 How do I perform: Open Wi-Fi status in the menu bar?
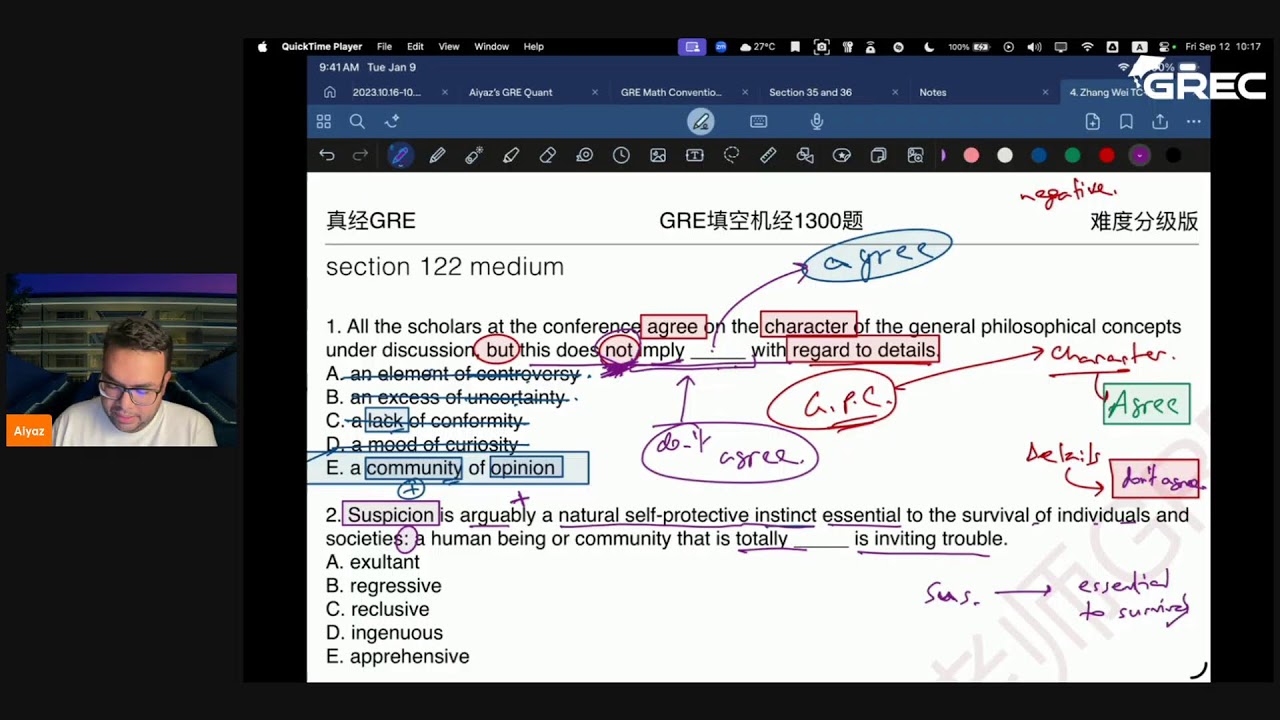pyautogui.click(x=1087, y=47)
